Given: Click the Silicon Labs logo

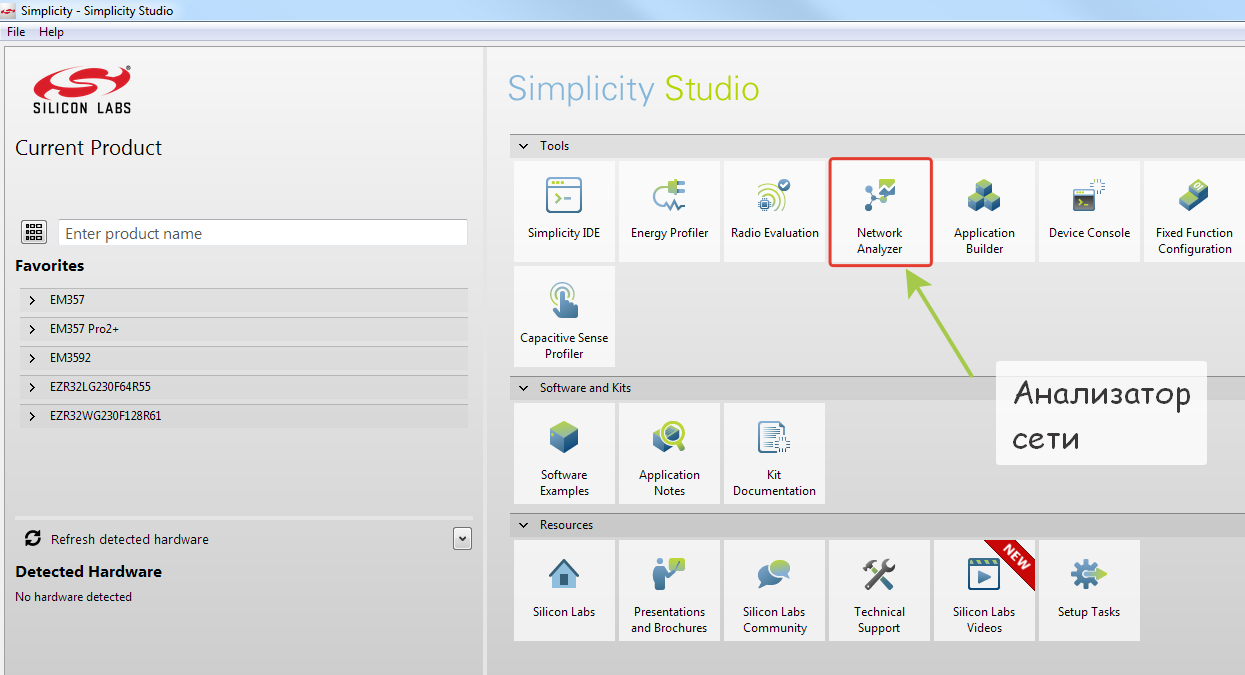Looking at the screenshot, I should pos(82,90).
